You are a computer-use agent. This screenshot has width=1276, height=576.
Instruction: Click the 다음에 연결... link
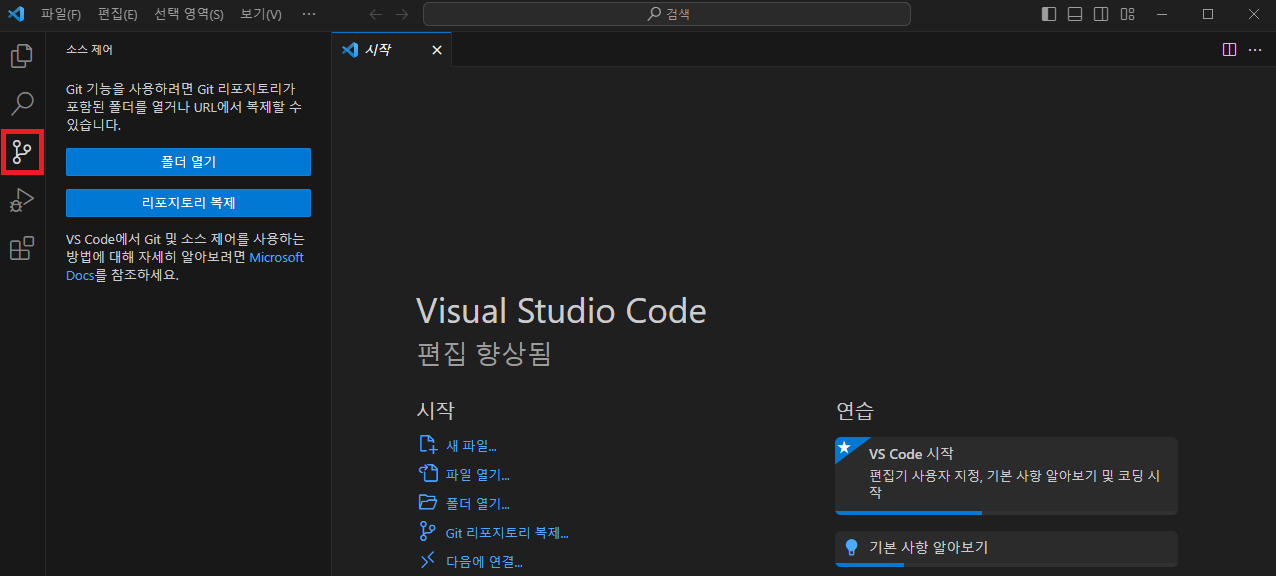484,562
